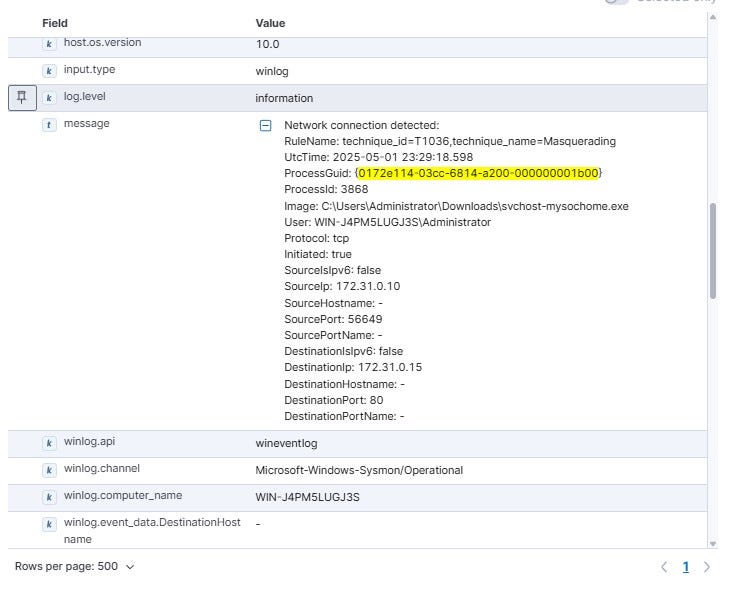
Task: Click scrollbar up arrow
Action: 713,17
